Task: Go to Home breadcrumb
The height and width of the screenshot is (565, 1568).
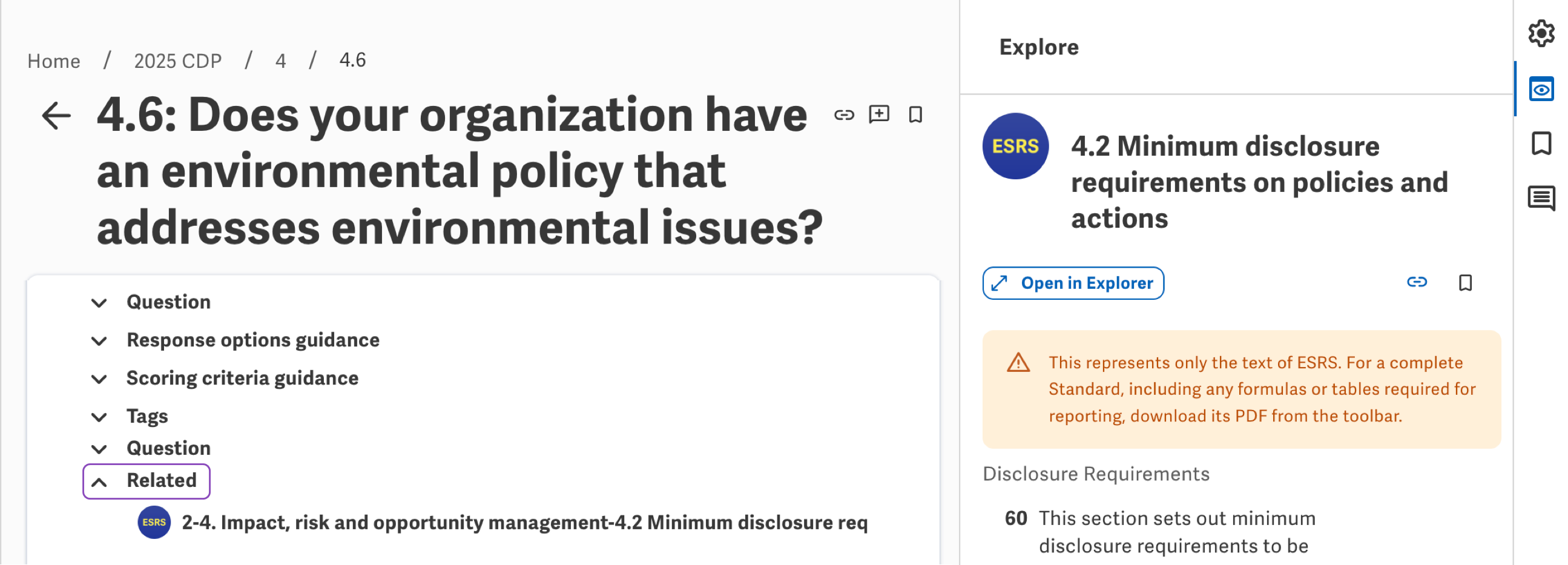Action: (53, 61)
